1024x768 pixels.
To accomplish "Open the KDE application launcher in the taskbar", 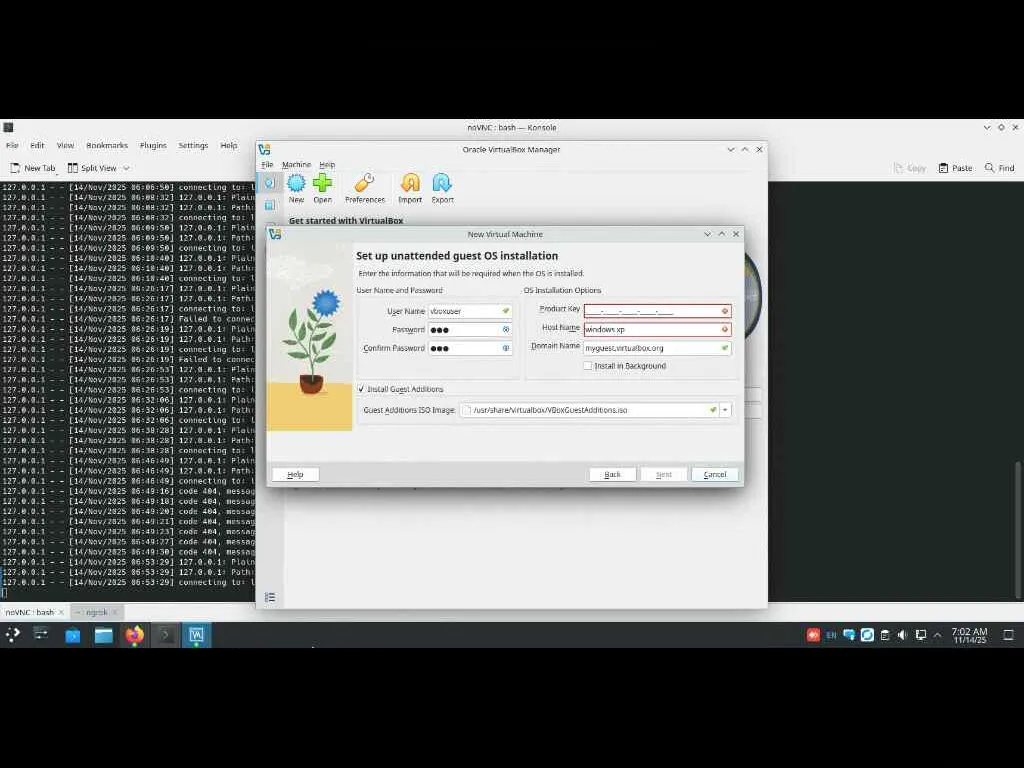I will [x=12, y=634].
